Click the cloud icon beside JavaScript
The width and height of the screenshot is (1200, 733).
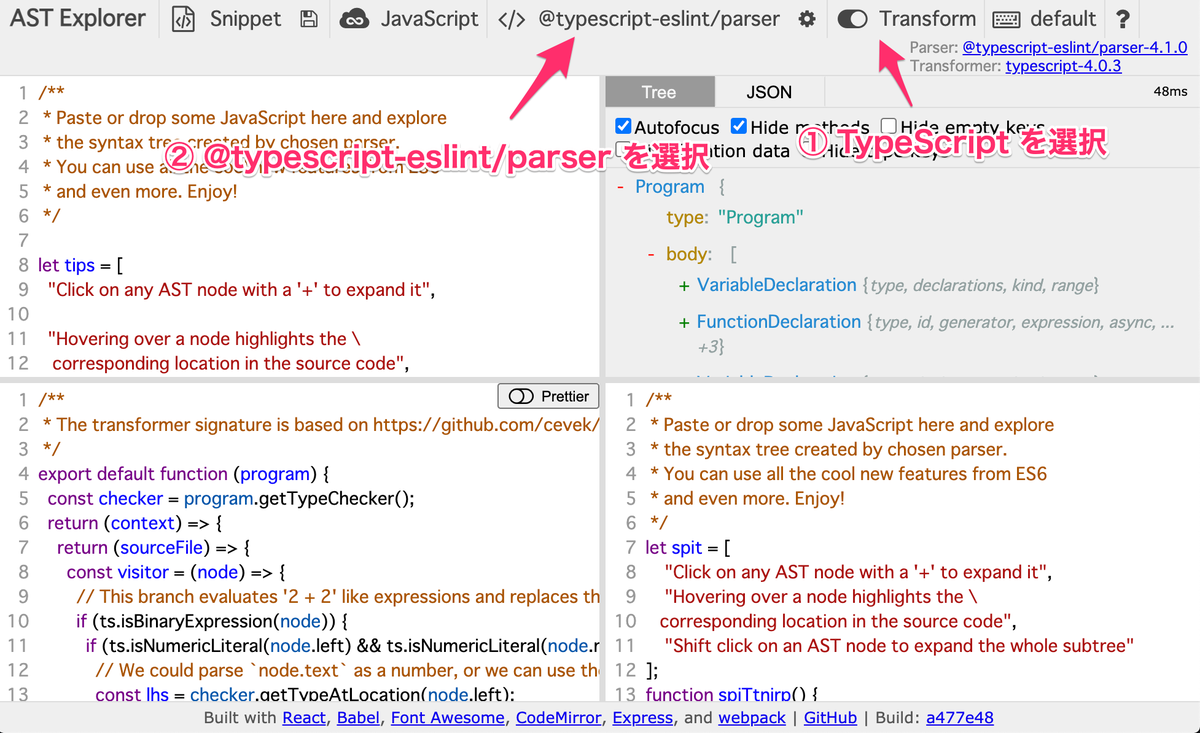click(354, 19)
